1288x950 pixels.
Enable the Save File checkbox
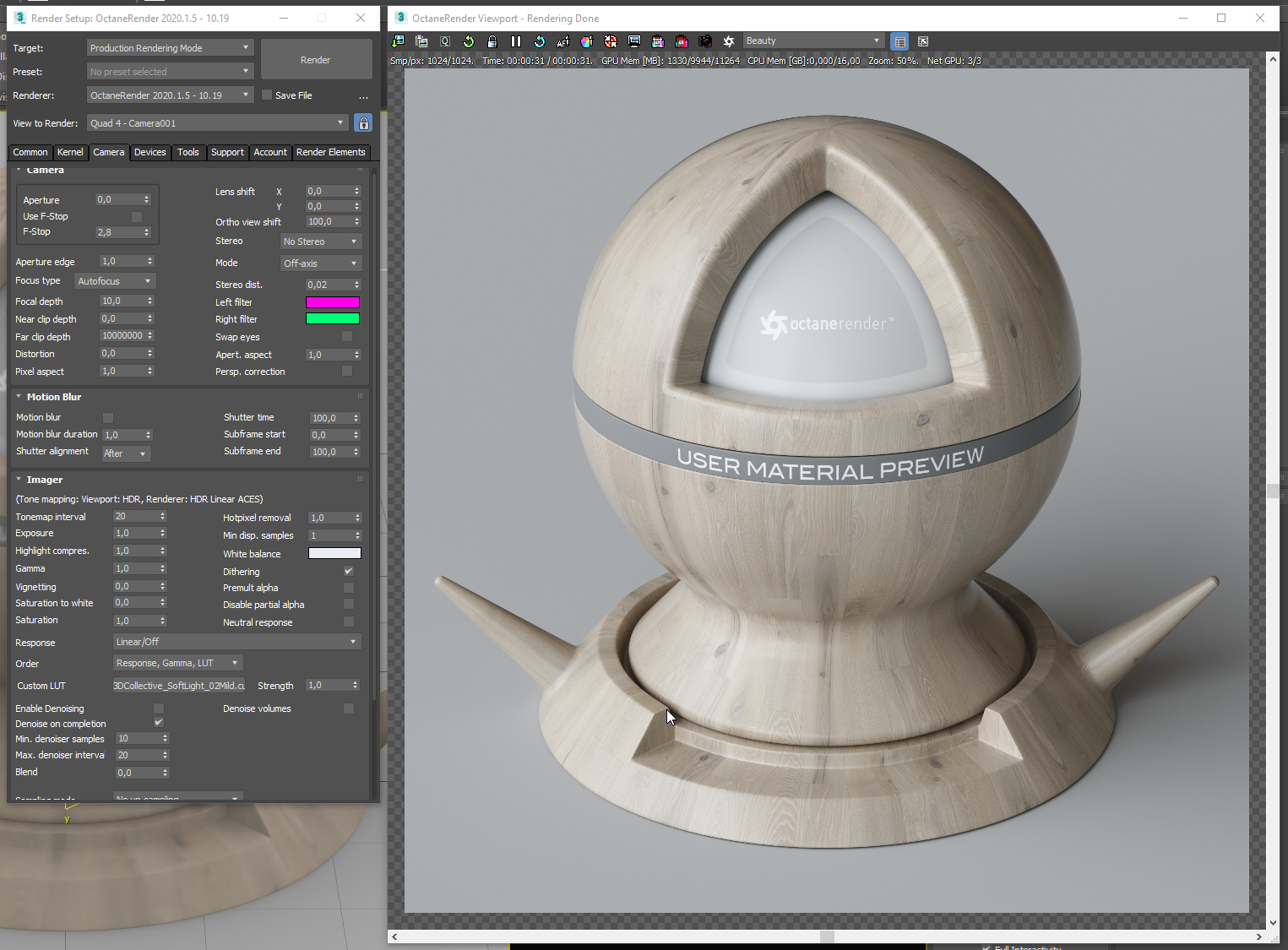point(267,95)
